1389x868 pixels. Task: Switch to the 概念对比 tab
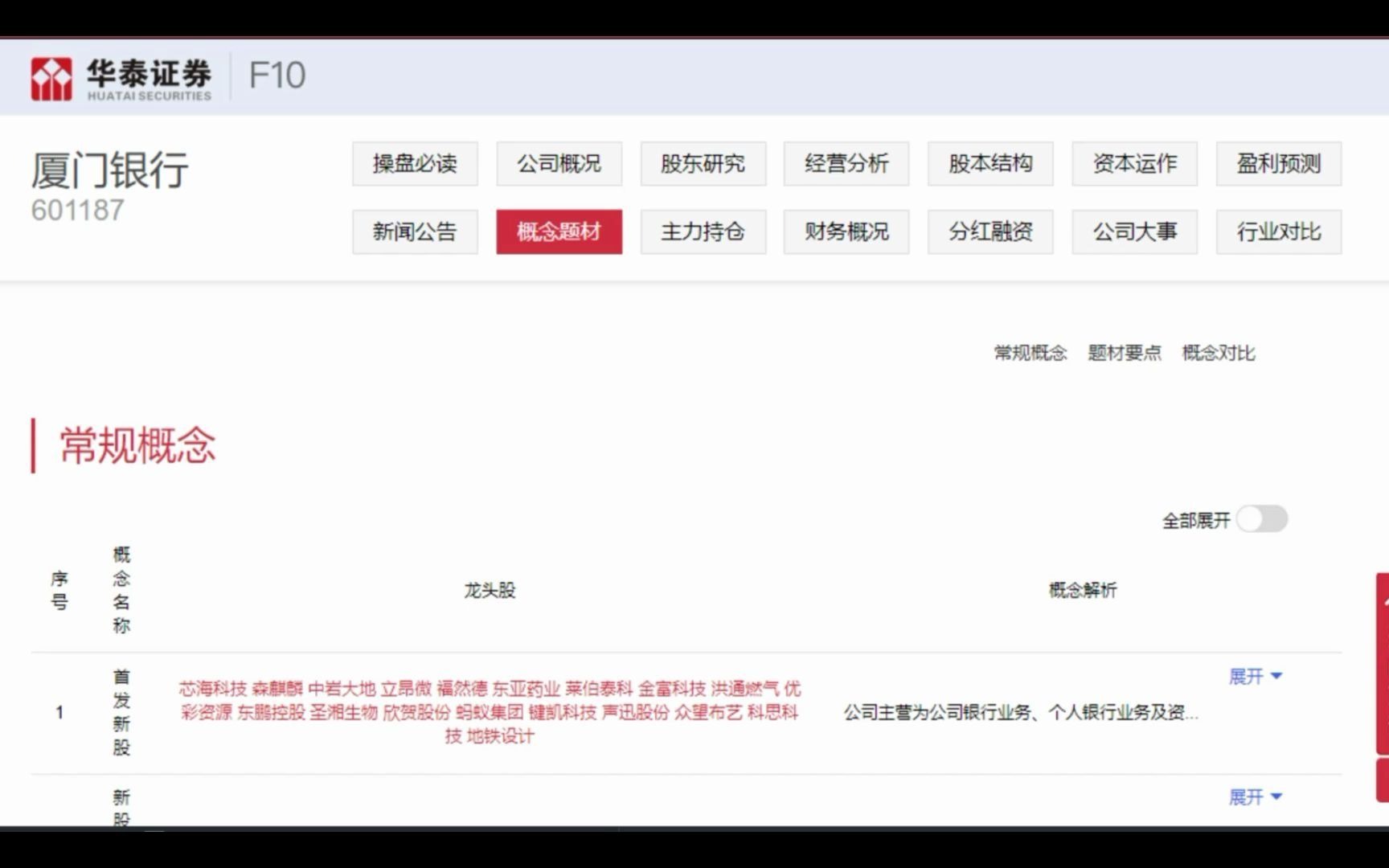click(1218, 352)
